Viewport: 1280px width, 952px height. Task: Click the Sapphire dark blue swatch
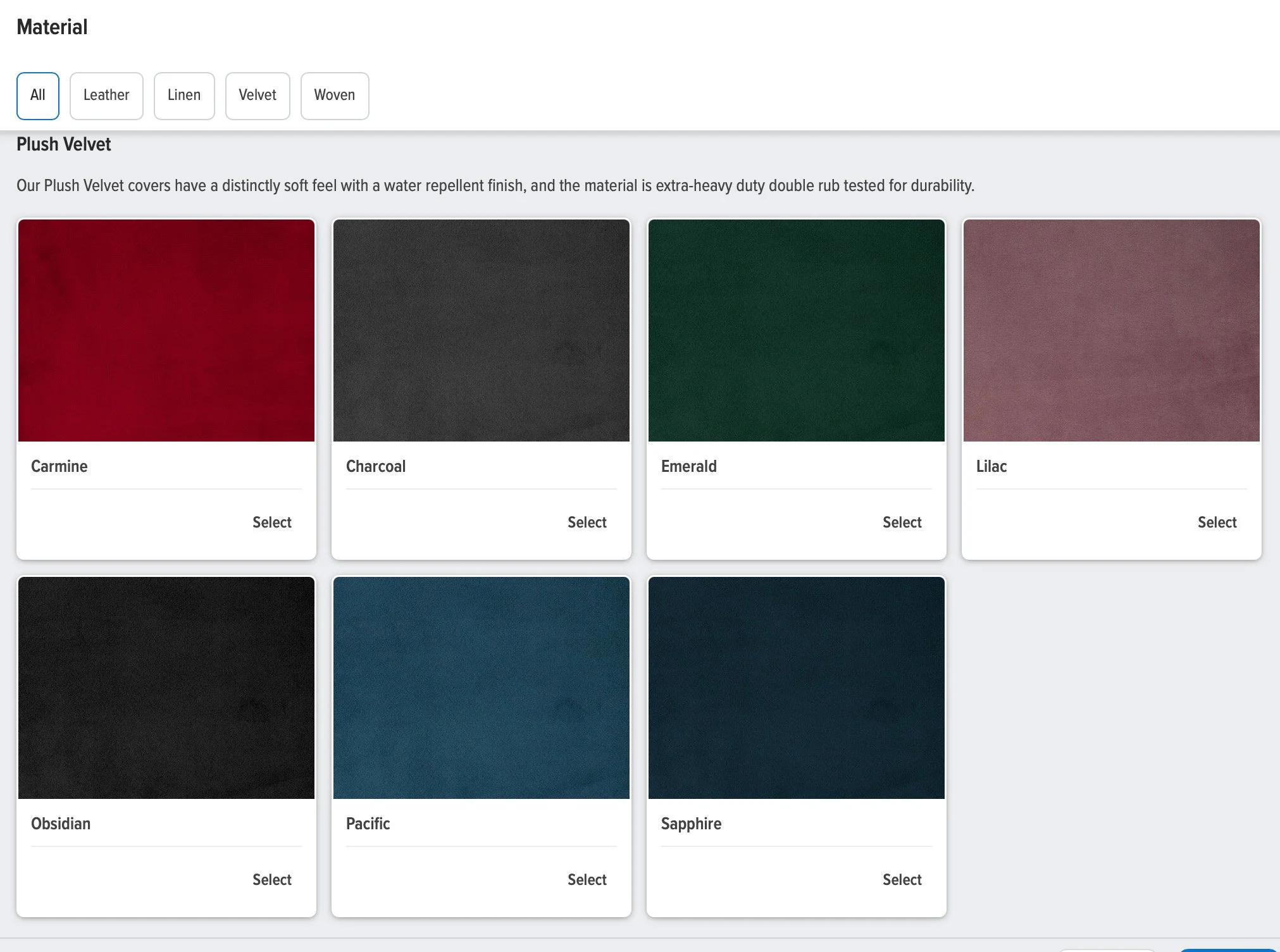tap(797, 688)
